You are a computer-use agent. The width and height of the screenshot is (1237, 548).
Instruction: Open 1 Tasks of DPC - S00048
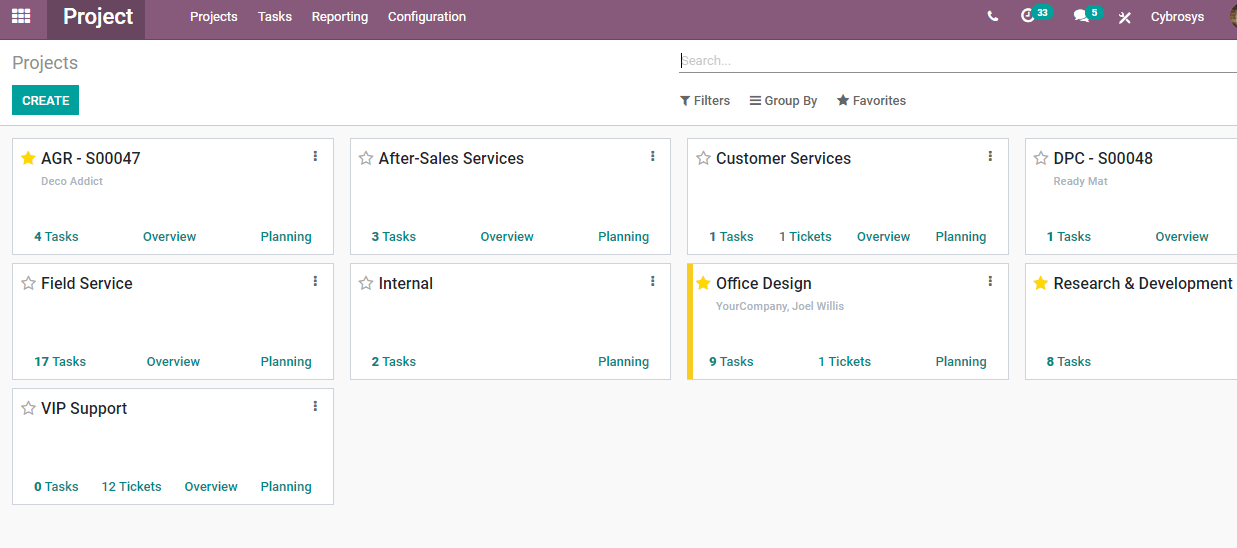pos(1069,237)
